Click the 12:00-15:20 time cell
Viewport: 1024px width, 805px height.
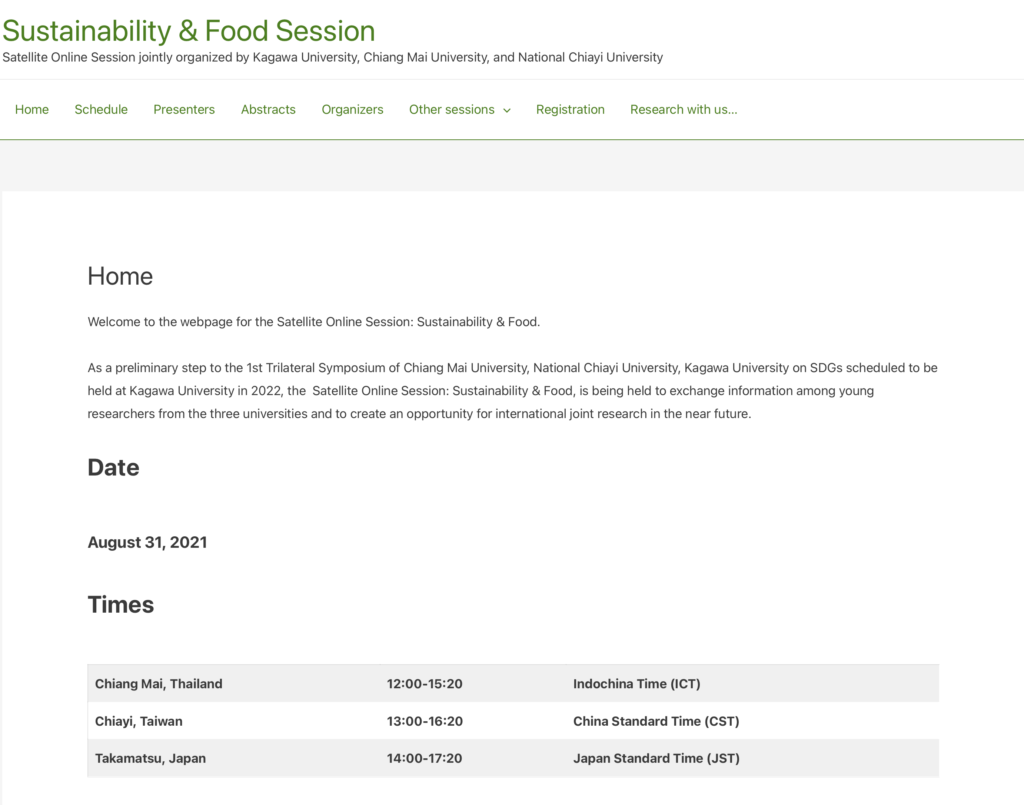coord(424,684)
